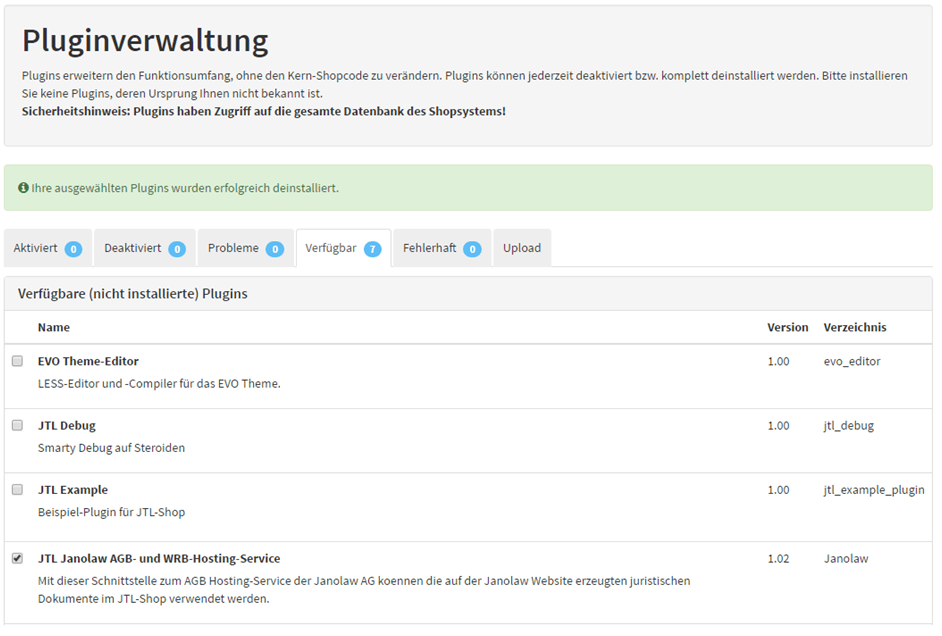Image resolution: width=942 pixels, height=636 pixels.
Task: Select the Upload tab
Action: (521, 246)
